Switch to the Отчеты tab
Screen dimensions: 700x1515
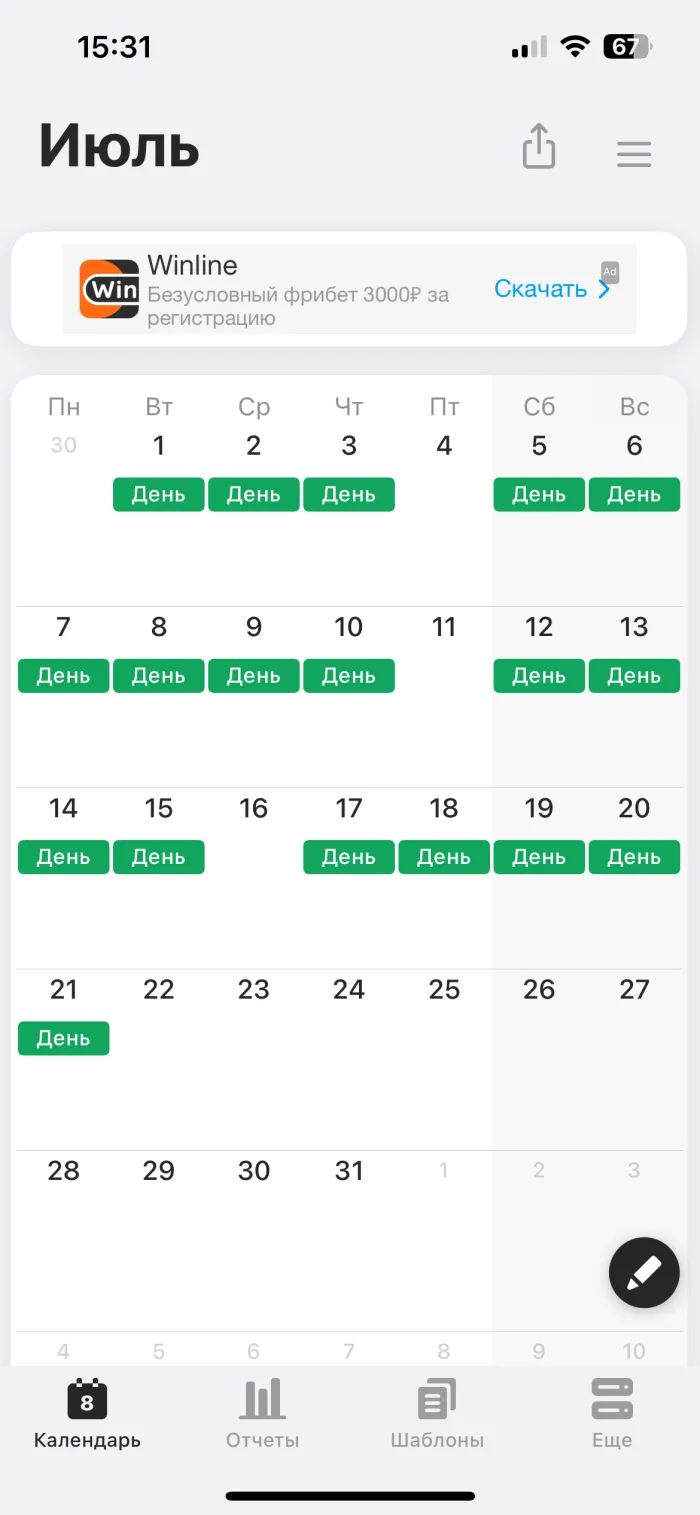click(262, 1413)
